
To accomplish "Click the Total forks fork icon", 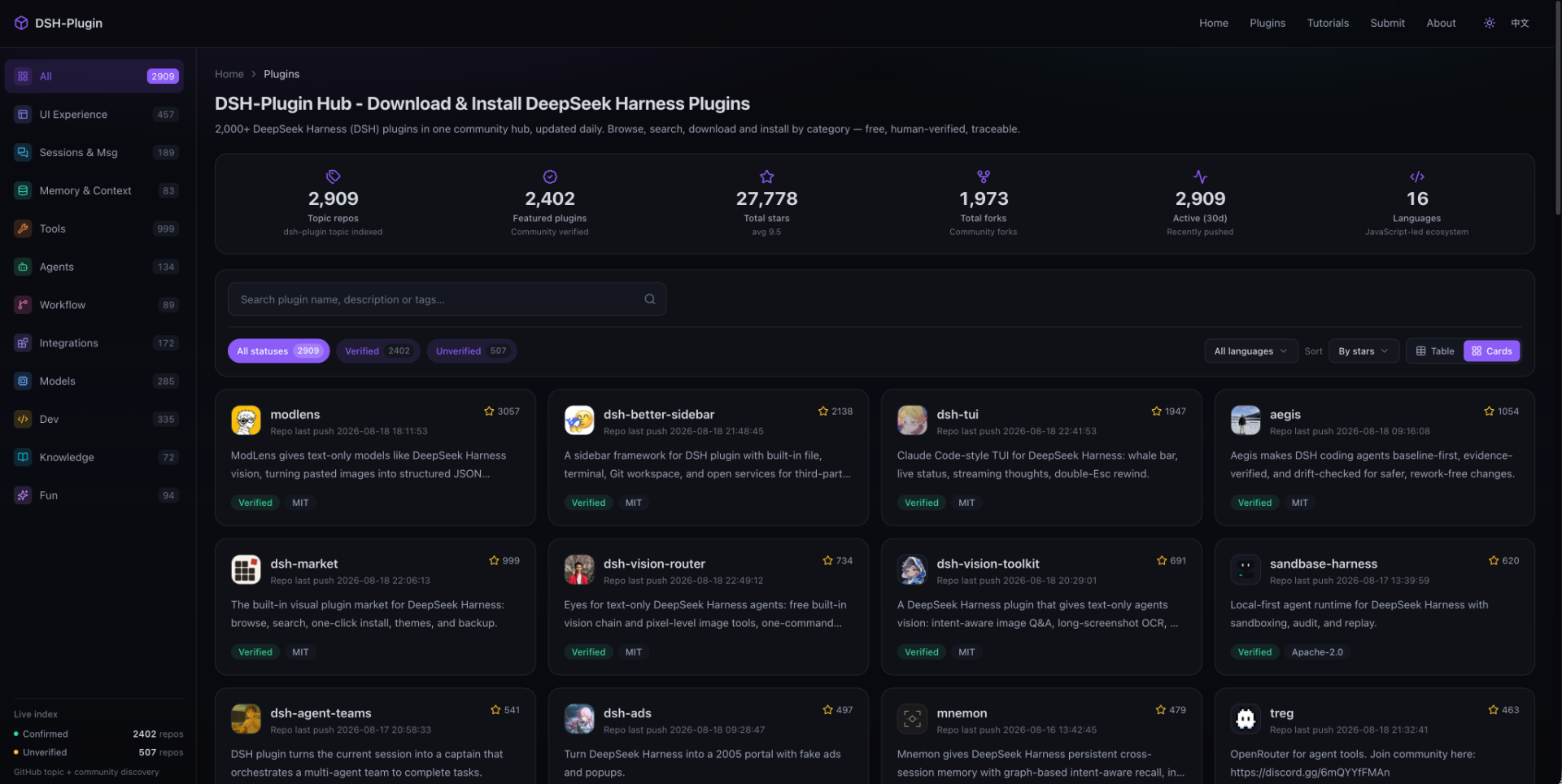I will click(984, 176).
